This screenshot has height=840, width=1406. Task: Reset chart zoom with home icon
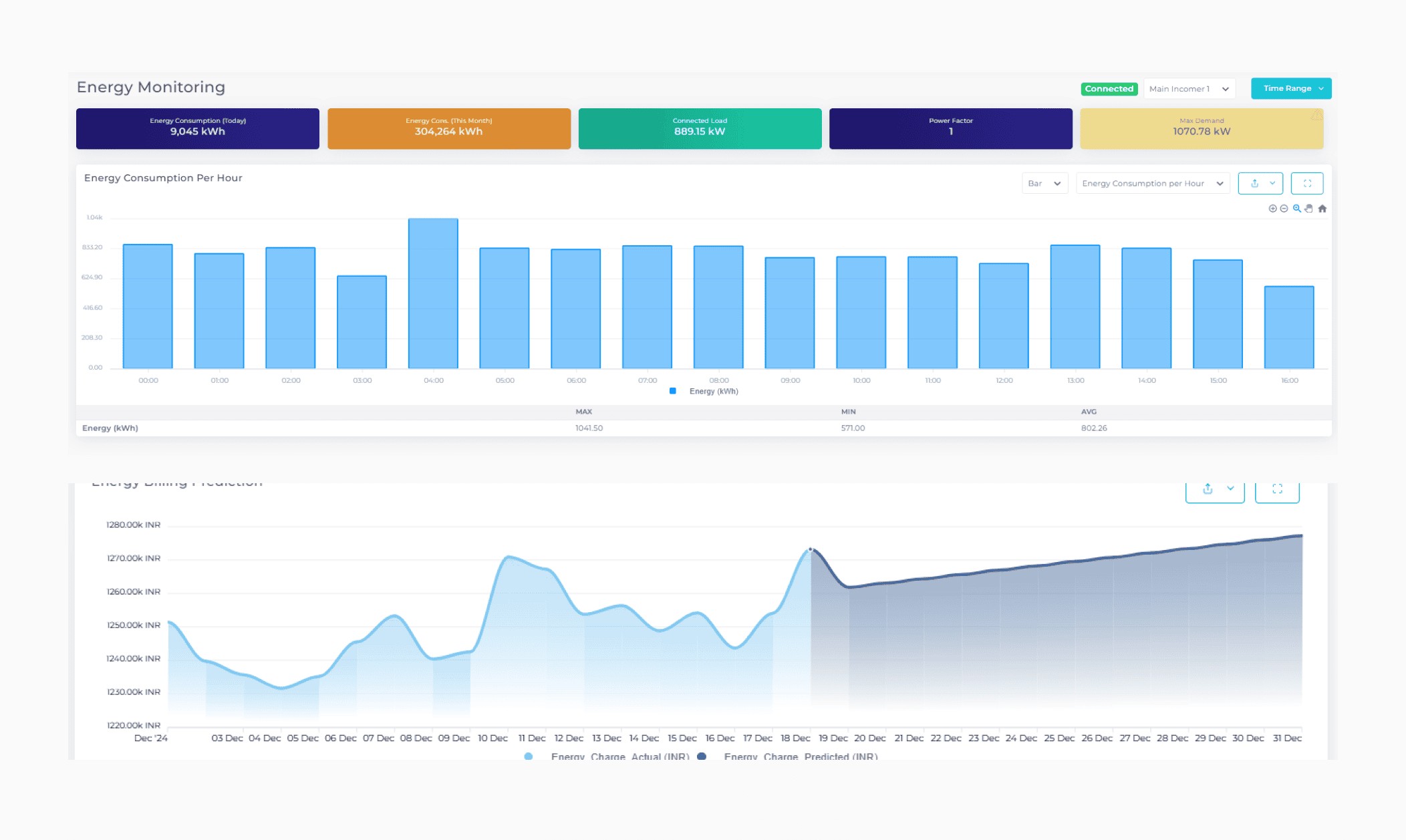click(1322, 208)
